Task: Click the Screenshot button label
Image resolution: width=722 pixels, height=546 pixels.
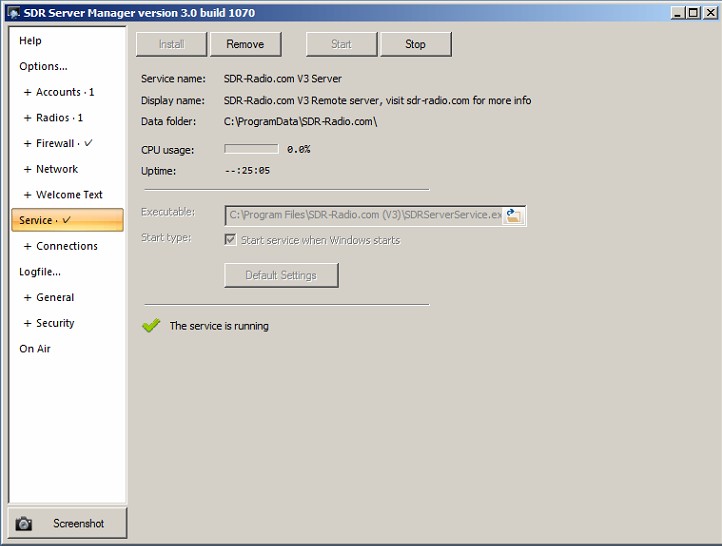Action: 79,523
